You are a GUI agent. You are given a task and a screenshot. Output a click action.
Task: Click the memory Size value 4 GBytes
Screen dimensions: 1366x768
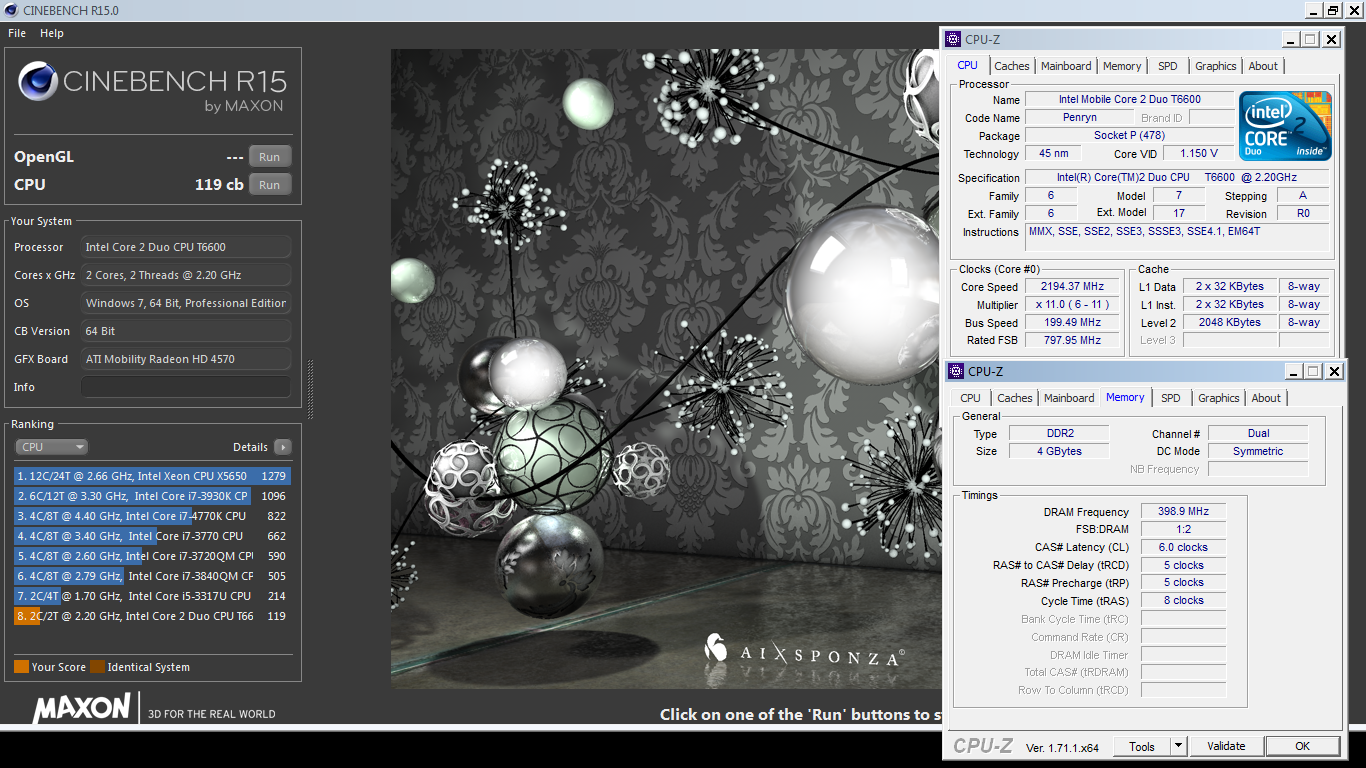(x=1058, y=451)
